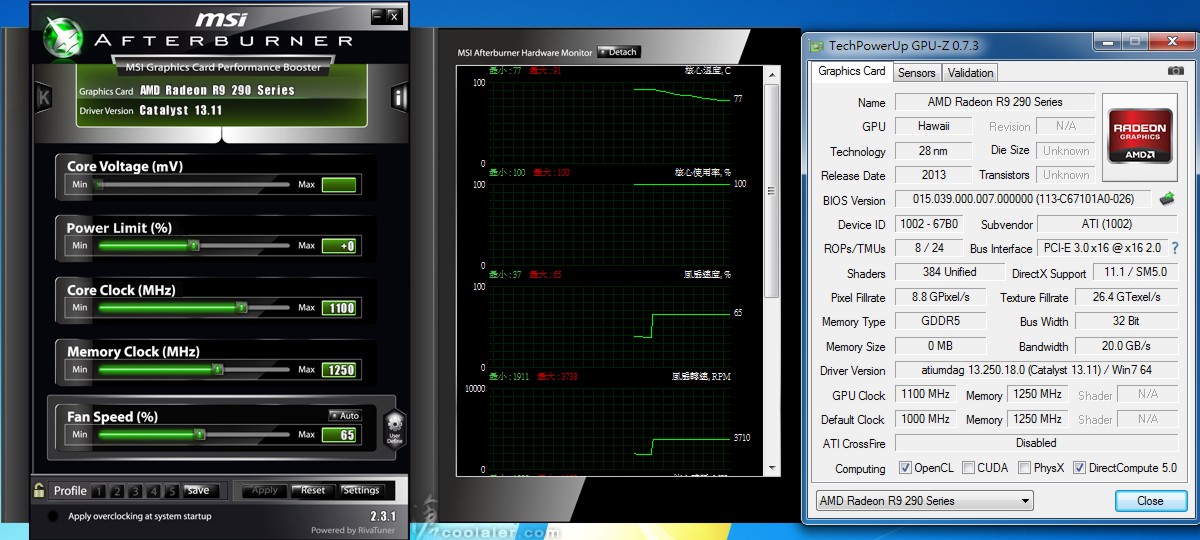Viewport: 1200px width, 540px height.
Task: Switch to the Sensors tab
Action: 916,72
